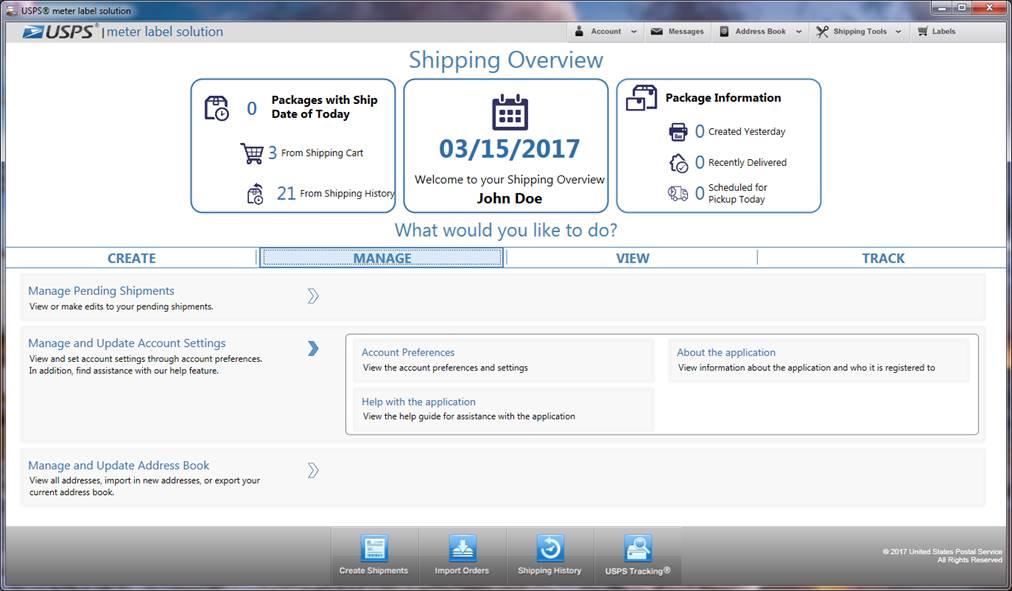Click the 0 Recently Delivered count
The width and height of the screenshot is (1012, 591).
coord(700,163)
